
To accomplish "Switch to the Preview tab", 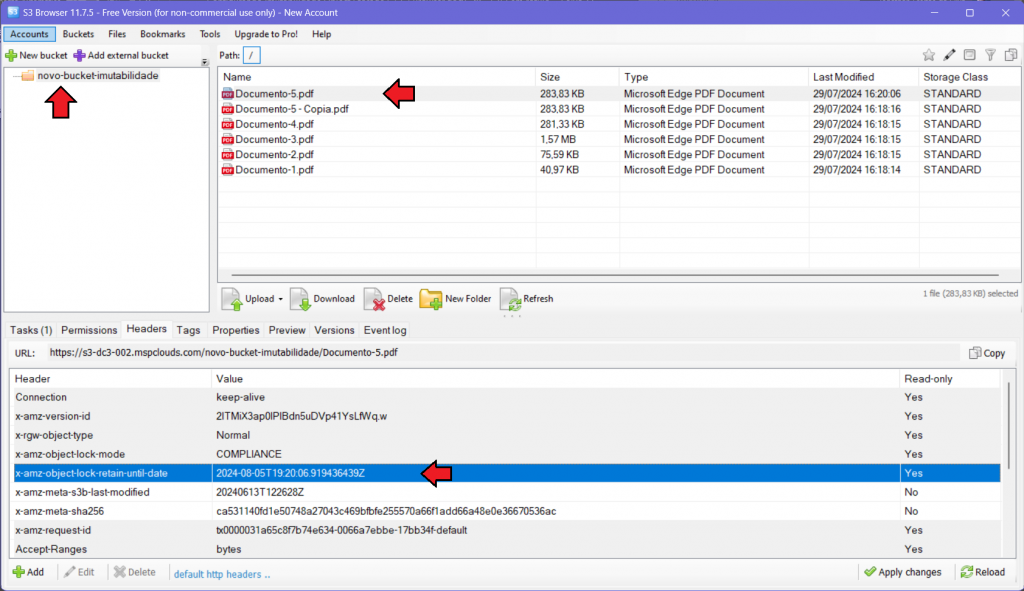I will [287, 330].
